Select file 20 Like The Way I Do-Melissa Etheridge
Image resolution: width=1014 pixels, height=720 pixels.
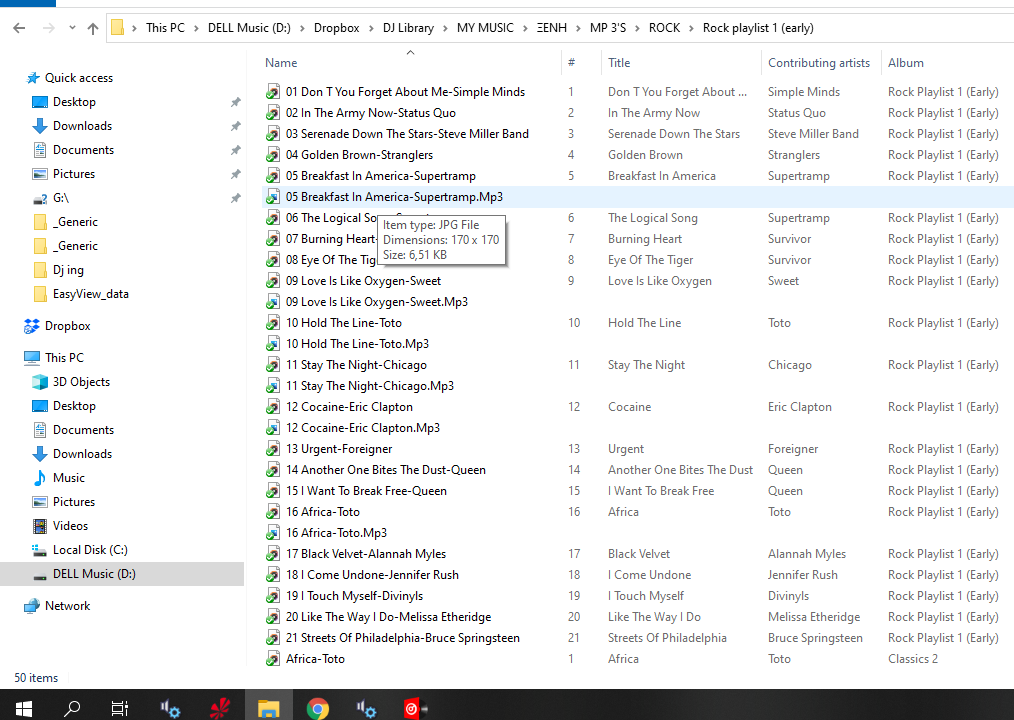(x=389, y=616)
